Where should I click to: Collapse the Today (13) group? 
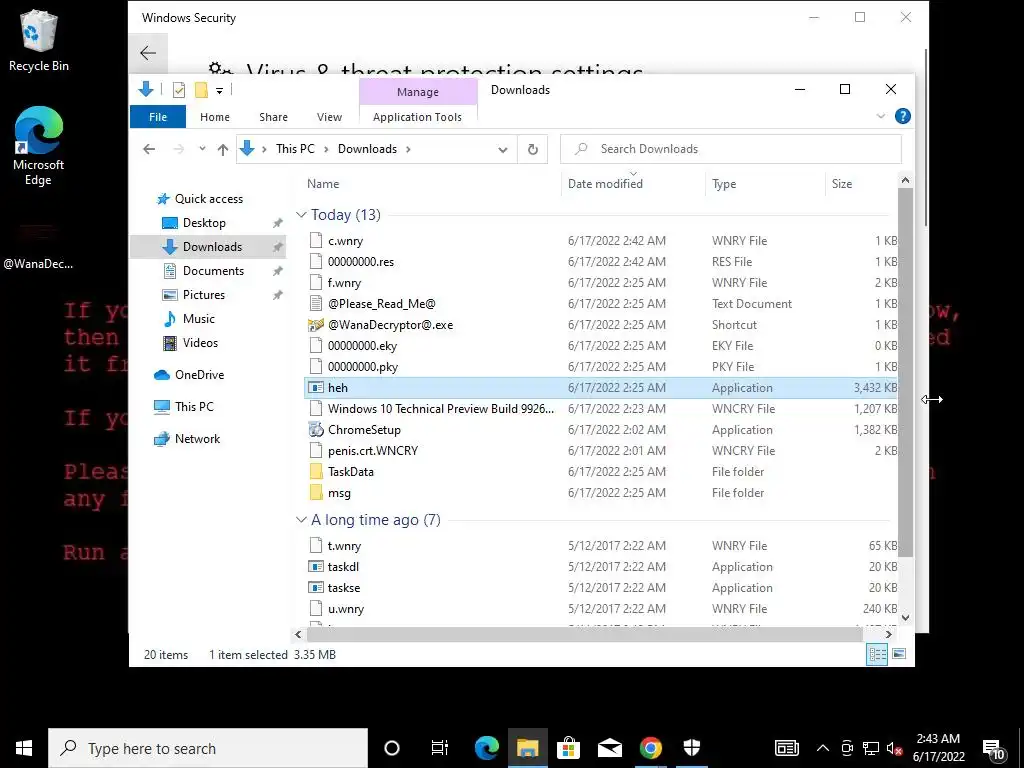tap(301, 215)
